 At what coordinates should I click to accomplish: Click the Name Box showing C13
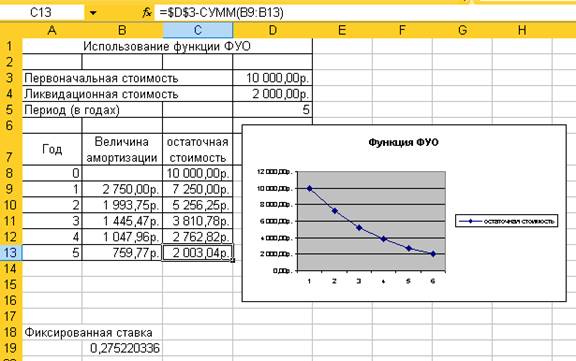tap(42, 13)
